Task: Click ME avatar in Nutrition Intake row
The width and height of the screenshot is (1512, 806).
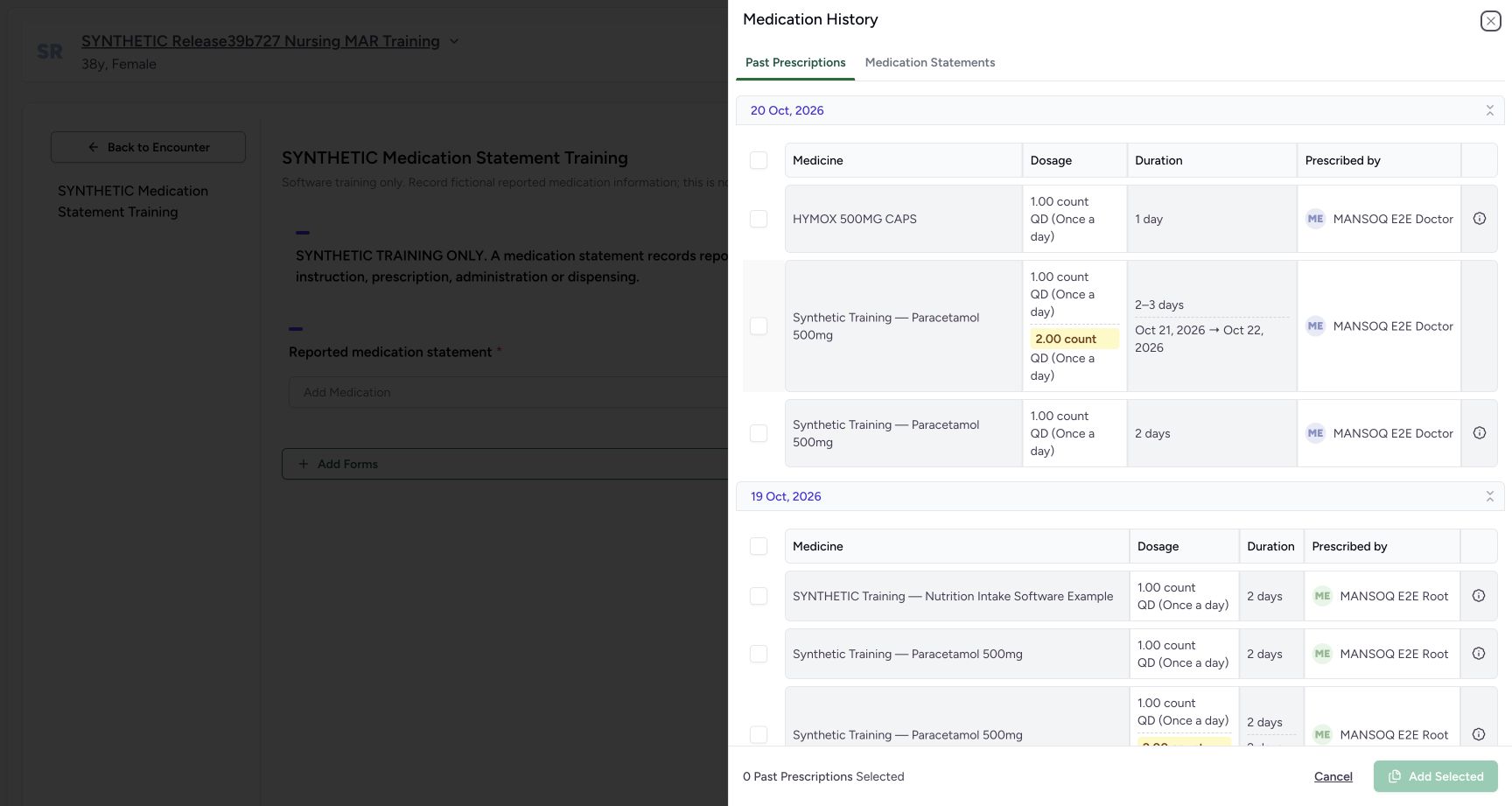Action: [1322, 596]
